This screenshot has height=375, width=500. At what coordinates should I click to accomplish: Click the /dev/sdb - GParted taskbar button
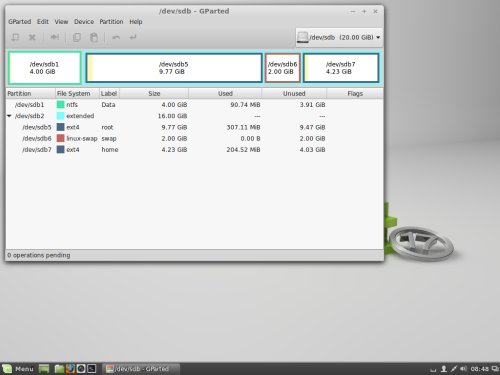(x=141, y=369)
